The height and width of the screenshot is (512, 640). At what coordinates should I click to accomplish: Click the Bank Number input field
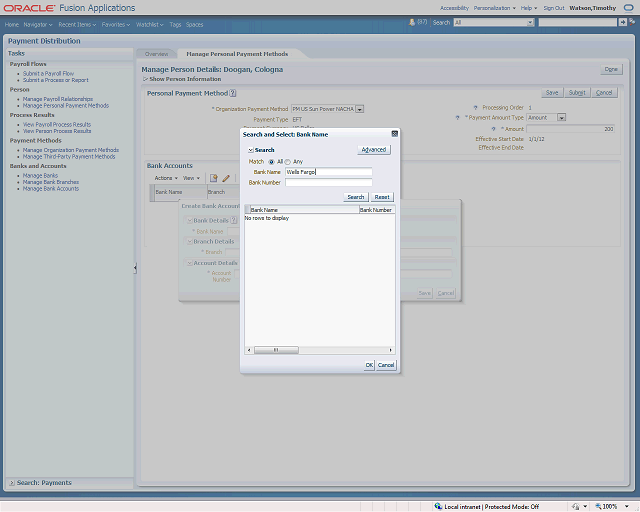[329, 183]
